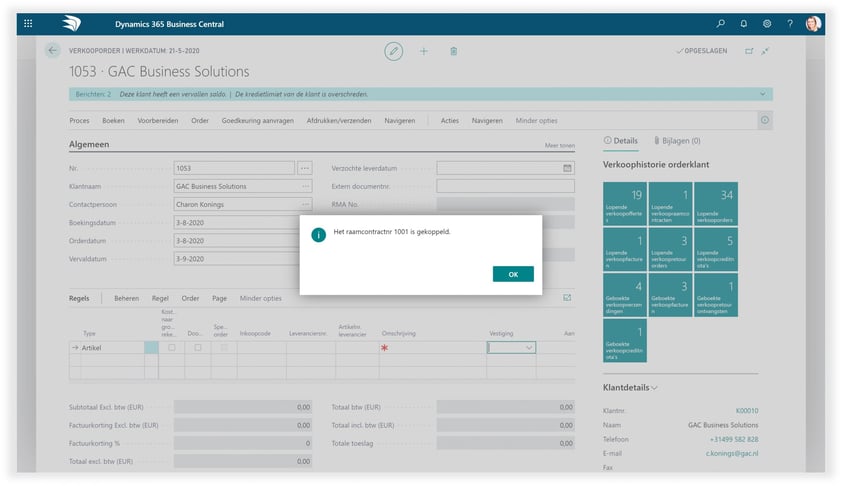Toggle the Spe. order checkbox
This screenshot has height=486, width=842.
pyautogui.click(x=224, y=347)
